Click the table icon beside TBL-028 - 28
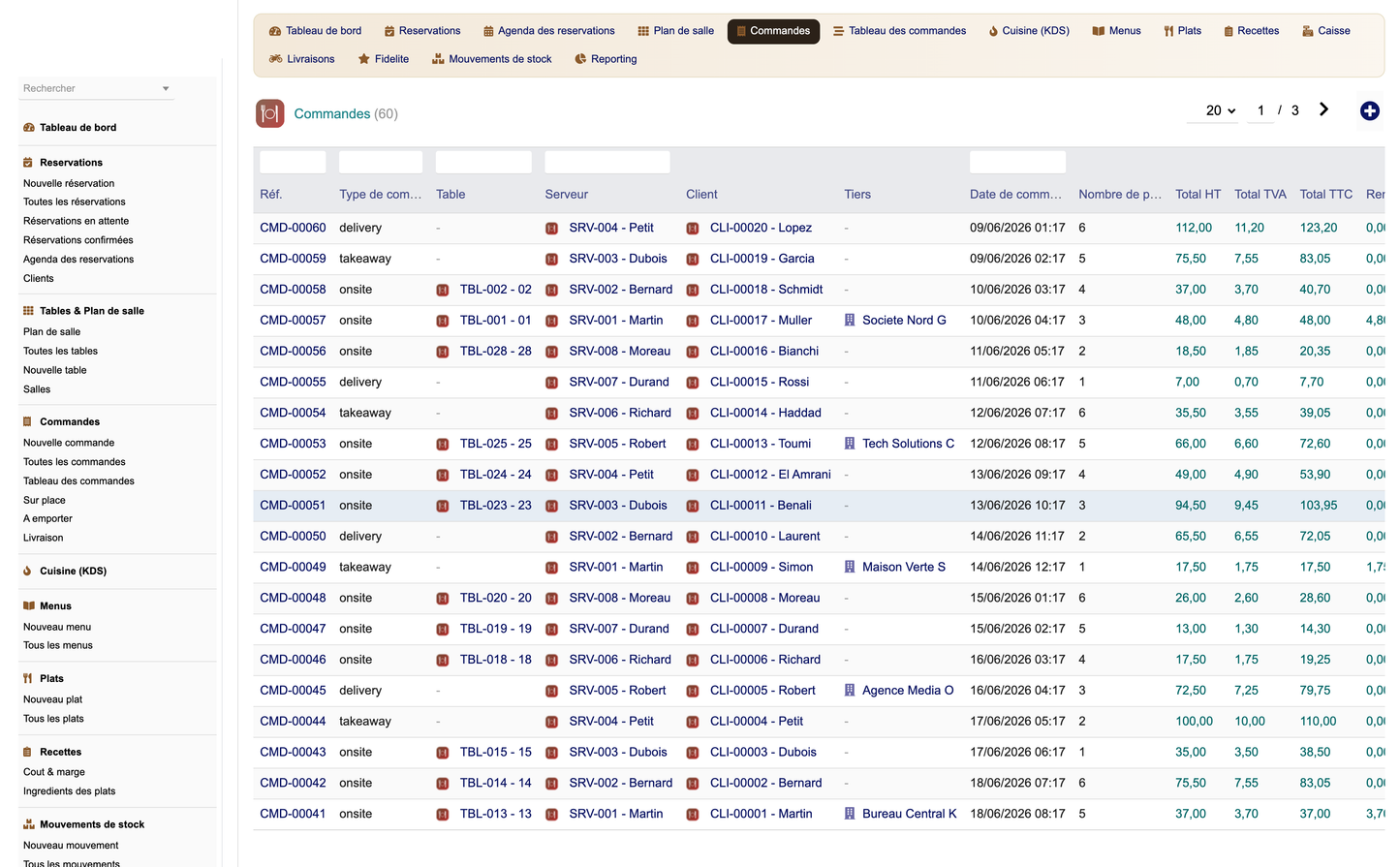The height and width of the screenshot is (867, 1400). (x=443, y=352)
